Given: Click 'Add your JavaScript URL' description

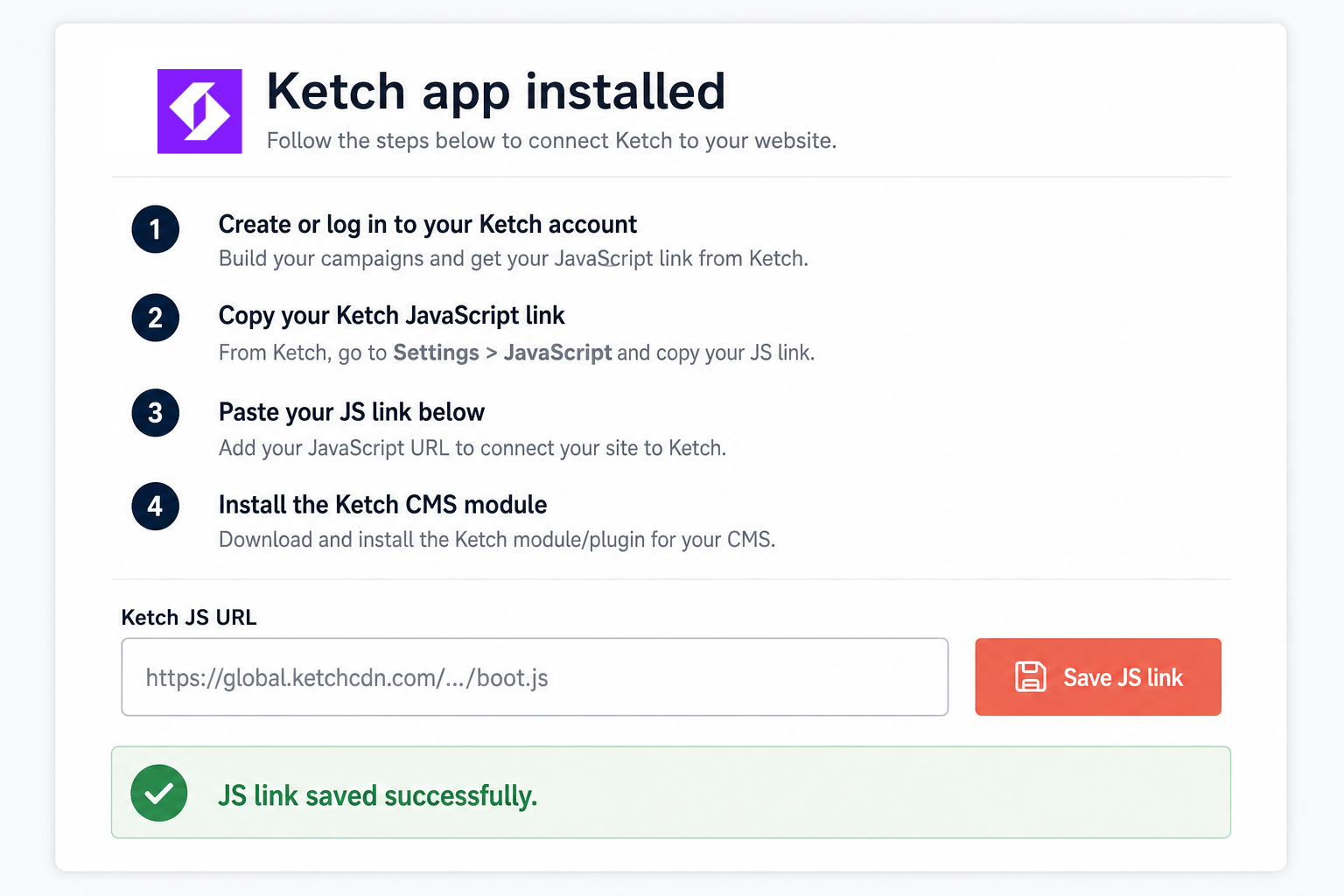Looking at the screenshot, I should click(472, 448).
